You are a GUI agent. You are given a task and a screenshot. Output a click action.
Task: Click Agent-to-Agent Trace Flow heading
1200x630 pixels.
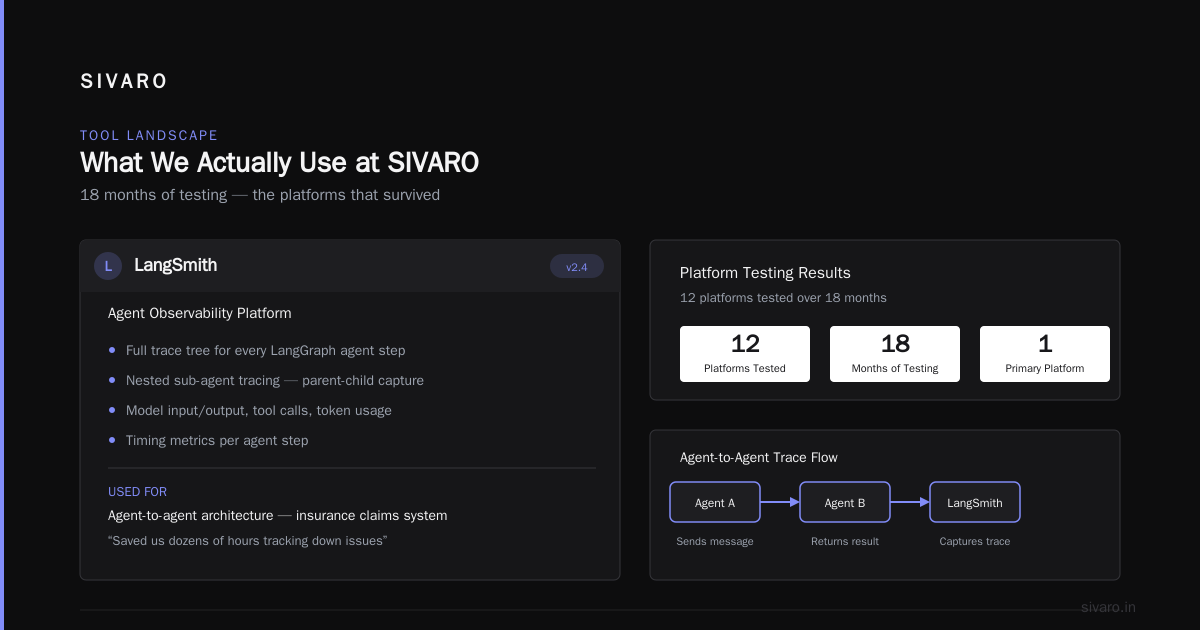click(x=759, y=458)
